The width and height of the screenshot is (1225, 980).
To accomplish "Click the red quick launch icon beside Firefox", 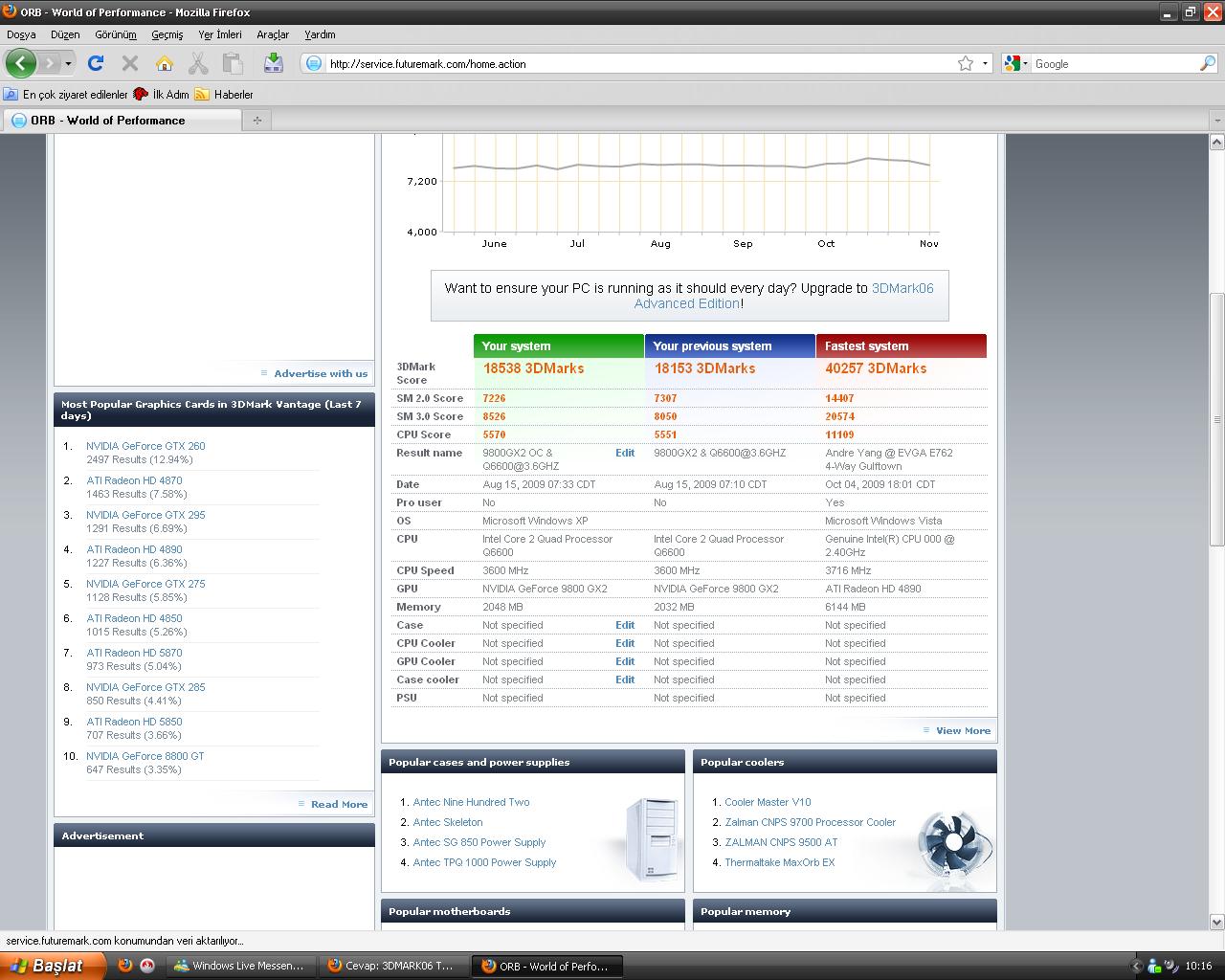I will 147,966.
